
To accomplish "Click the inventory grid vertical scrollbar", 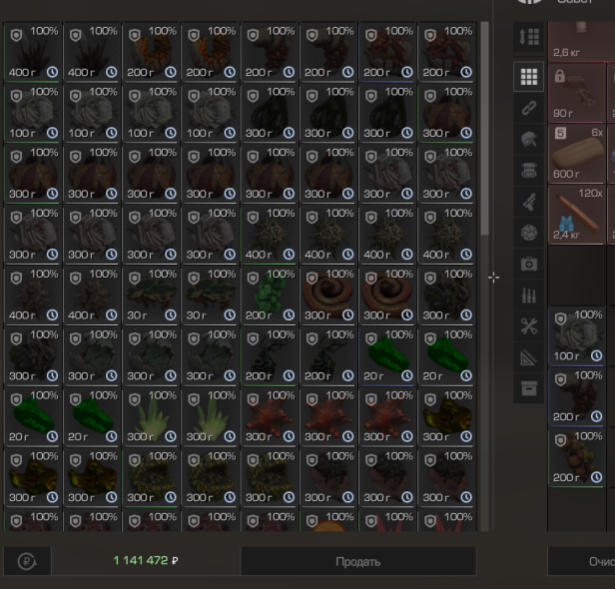I will click(485, 129).
